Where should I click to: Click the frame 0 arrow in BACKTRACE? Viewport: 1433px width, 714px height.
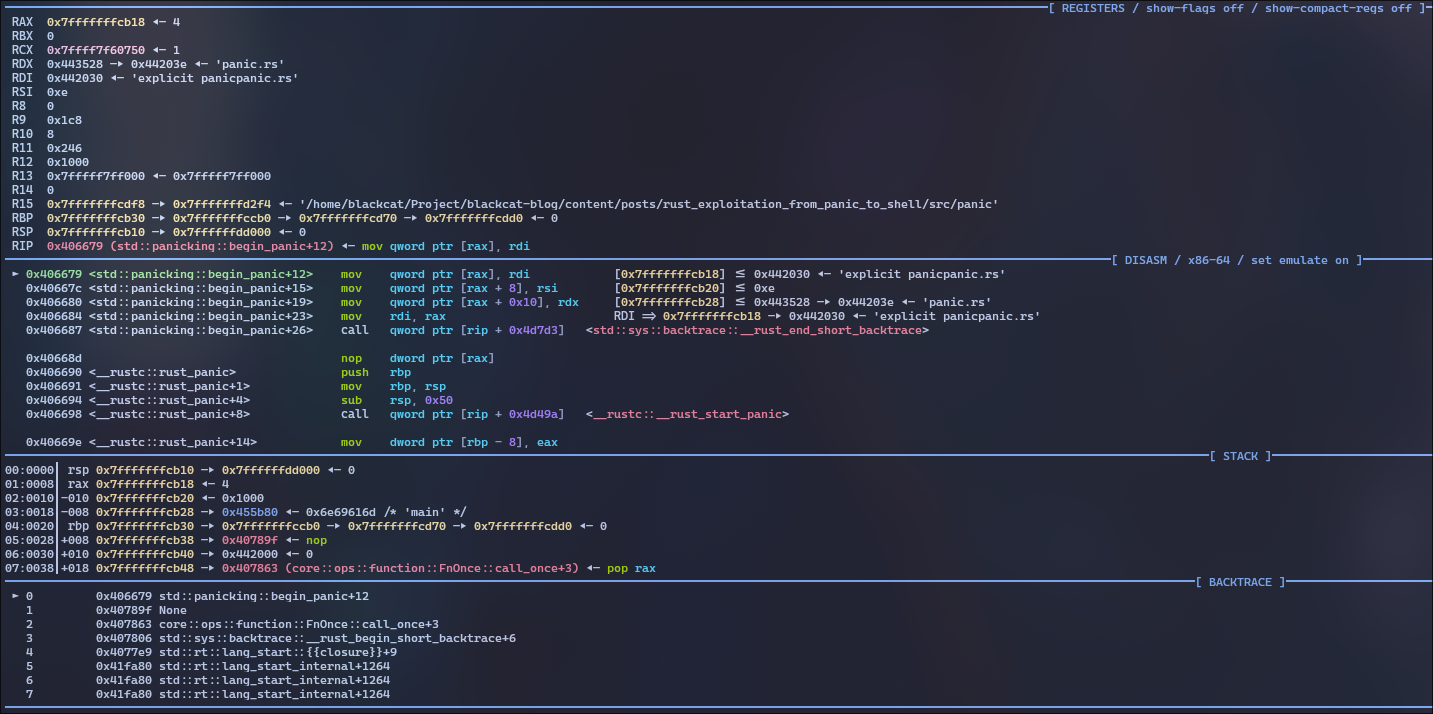point(14,596)
